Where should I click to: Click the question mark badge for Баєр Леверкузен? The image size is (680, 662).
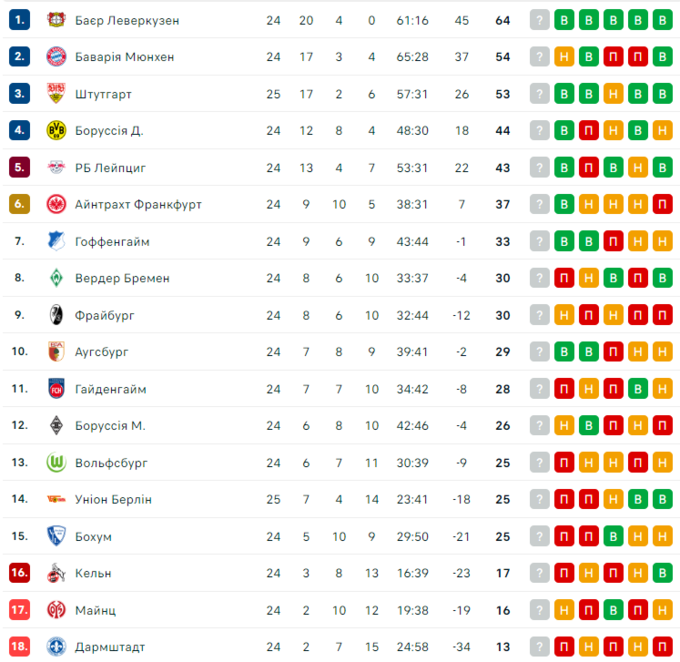point(540,20)
